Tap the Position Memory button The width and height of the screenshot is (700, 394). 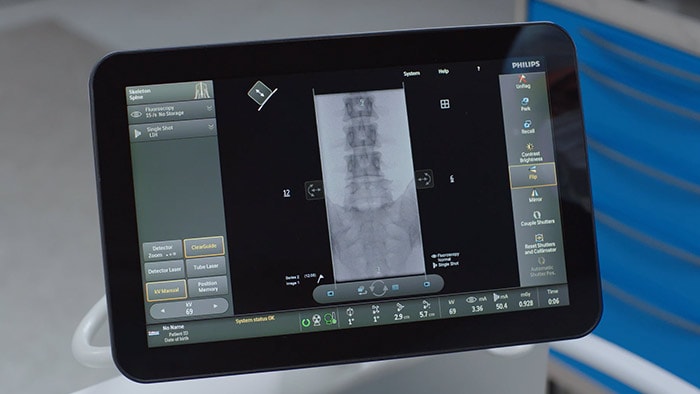pyautogui.click(x=208, y=286)
